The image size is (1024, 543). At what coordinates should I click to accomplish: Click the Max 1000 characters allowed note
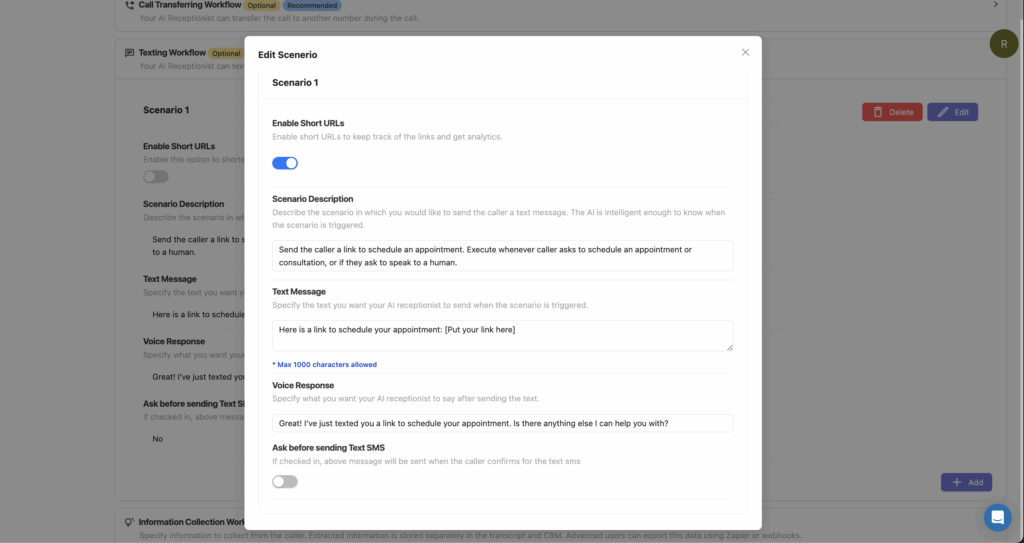[325, 365]
